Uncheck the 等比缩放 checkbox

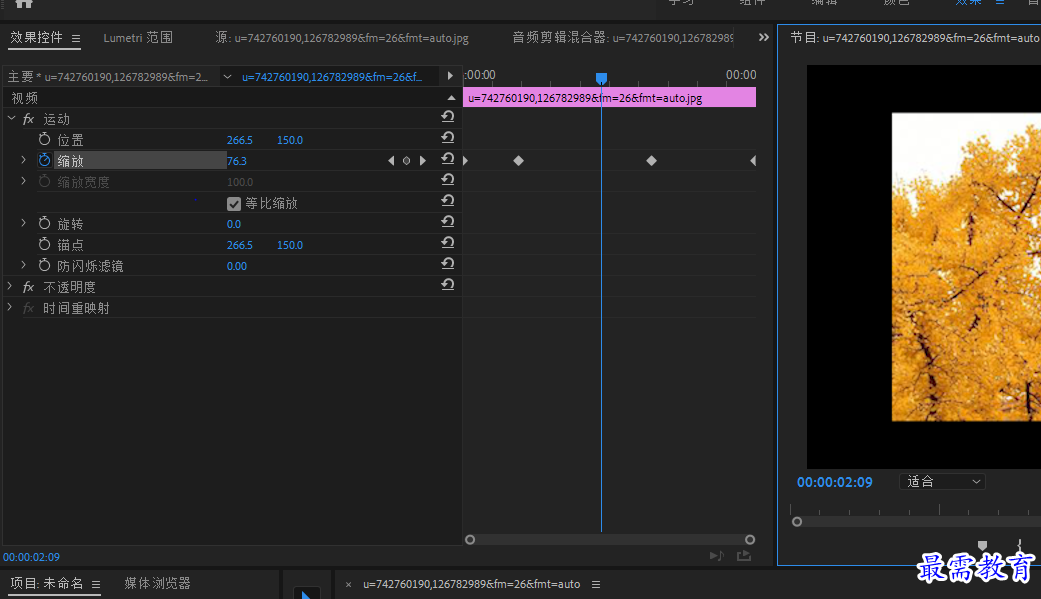click(234, 203)
